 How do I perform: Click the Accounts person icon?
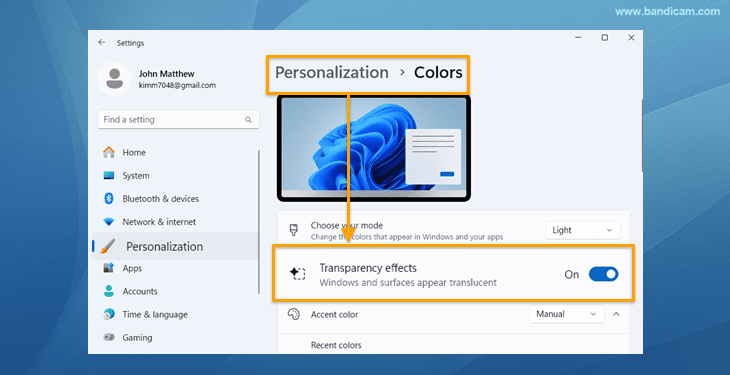pos(108,291)
